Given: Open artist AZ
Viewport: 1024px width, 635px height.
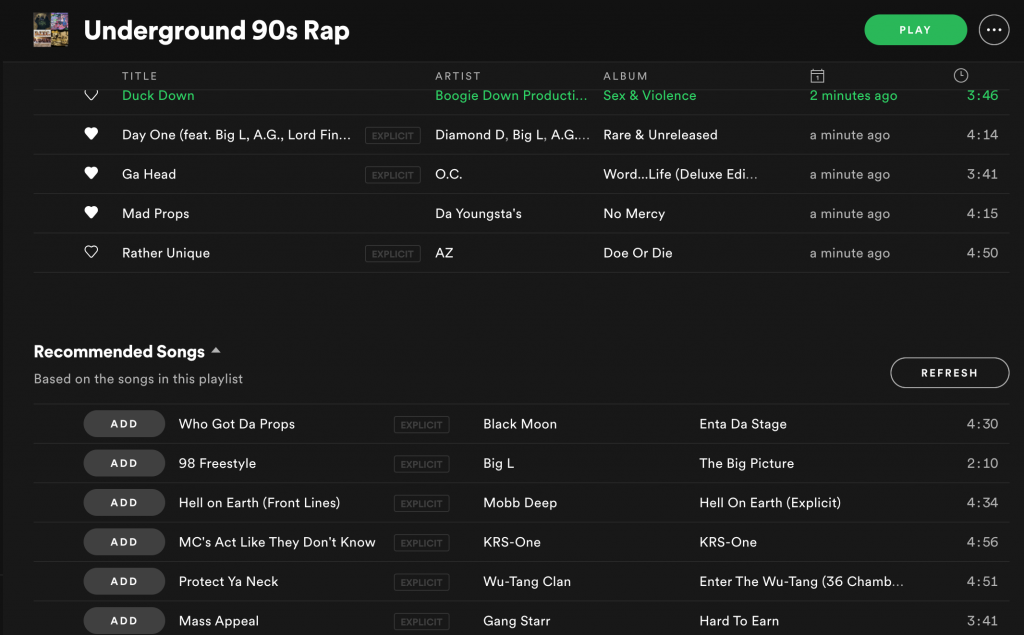Looking at the screenshot, I should (444, 253).
